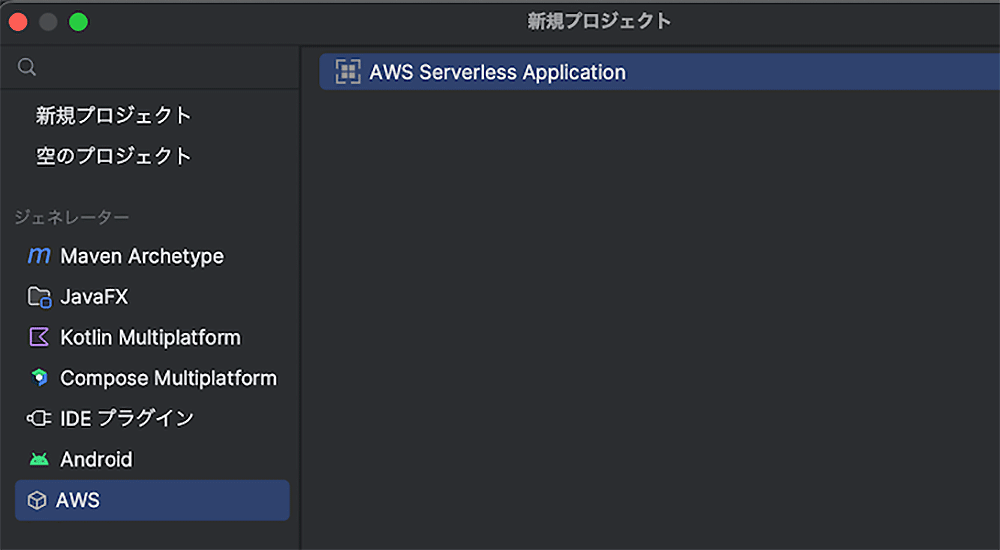This screenshot has width=1000, height=550.
Task: Pick the Kotlin Multiplatform generator label
Action: pyautogui.click(x=150, y=338)
